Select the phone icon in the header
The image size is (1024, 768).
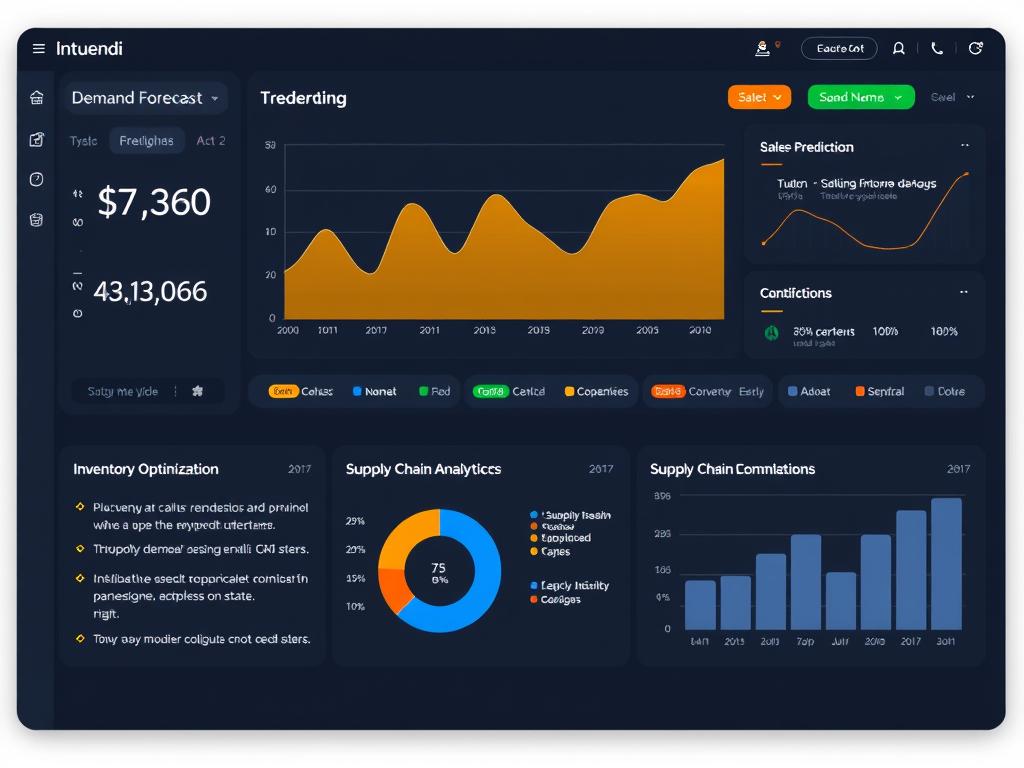tap(937, 48)
